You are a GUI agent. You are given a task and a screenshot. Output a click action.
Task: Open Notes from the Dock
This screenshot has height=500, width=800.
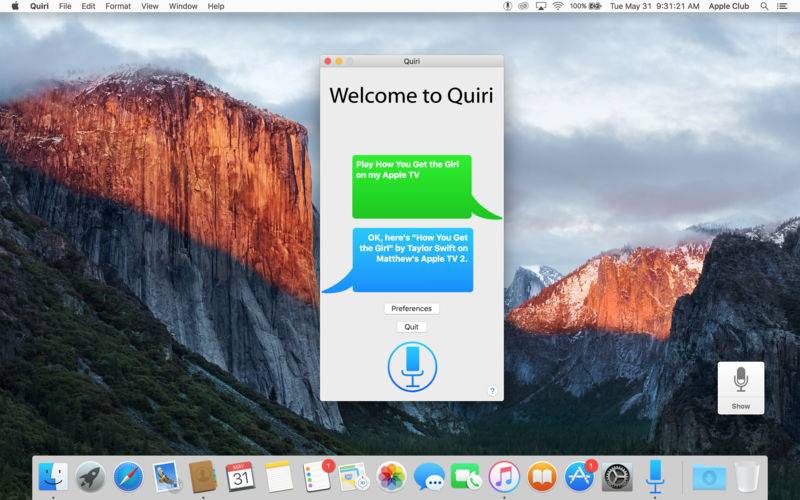[x=279, y=477]
